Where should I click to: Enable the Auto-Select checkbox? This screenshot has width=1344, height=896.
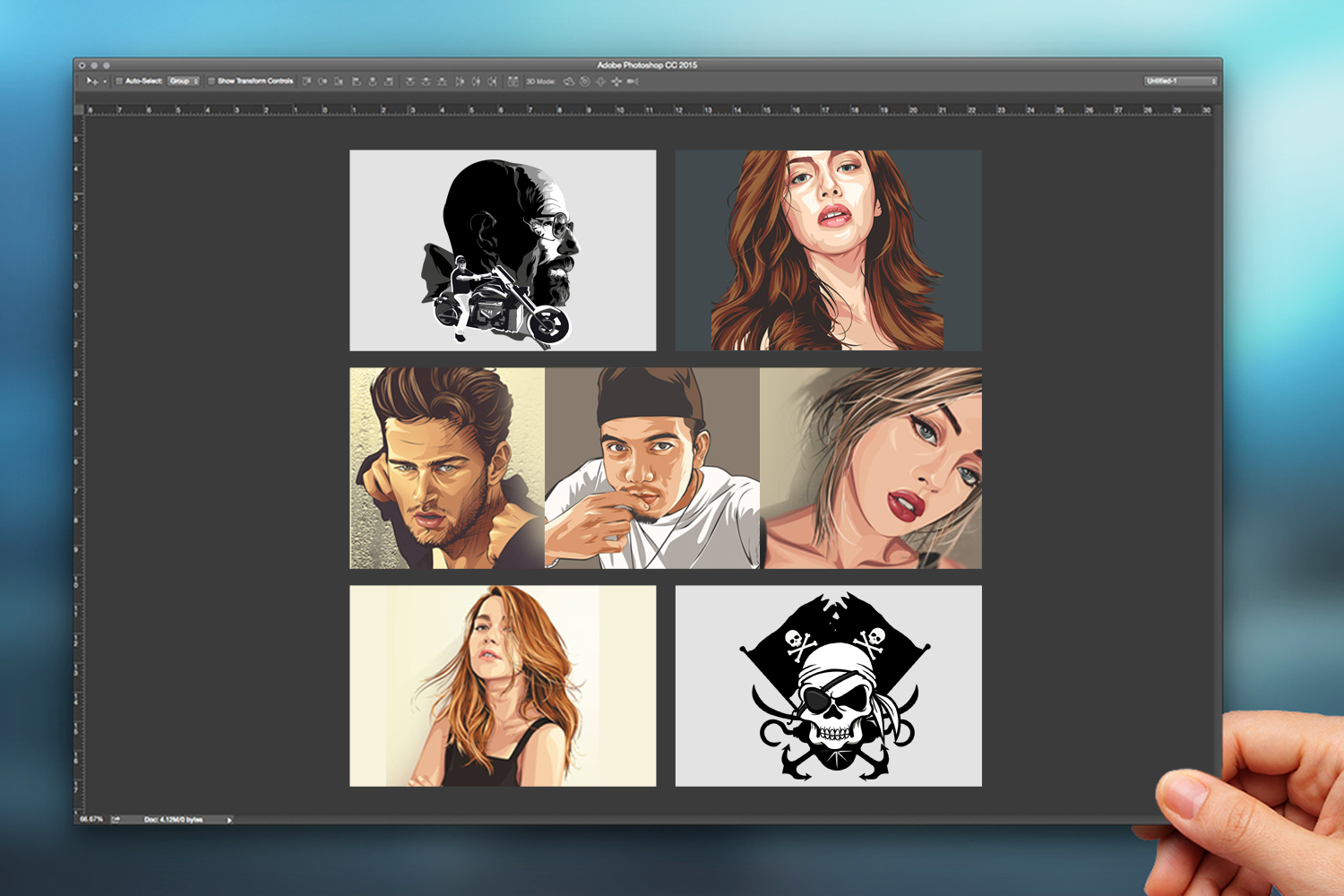pos(119,82)
